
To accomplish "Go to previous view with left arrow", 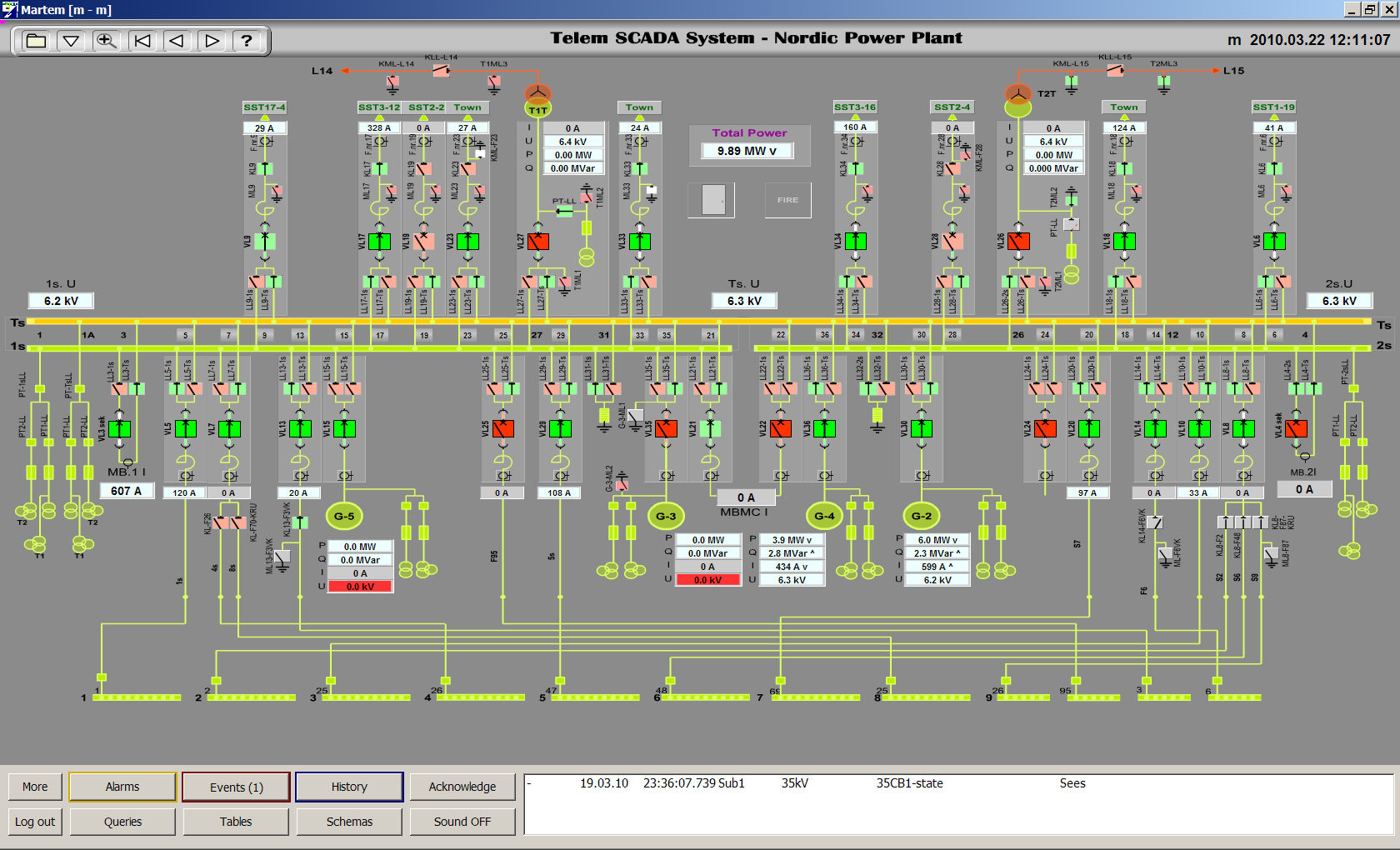I will pyautogui.click(x=177, y=41).
